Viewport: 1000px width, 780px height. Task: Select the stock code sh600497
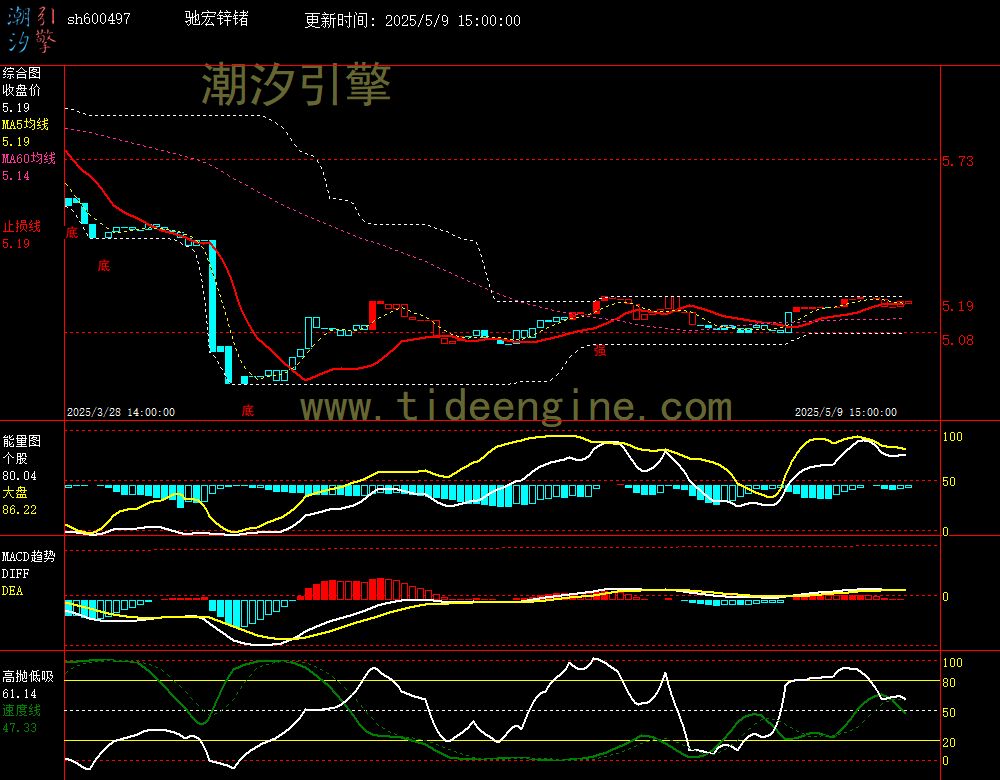(x=99, y=19)
